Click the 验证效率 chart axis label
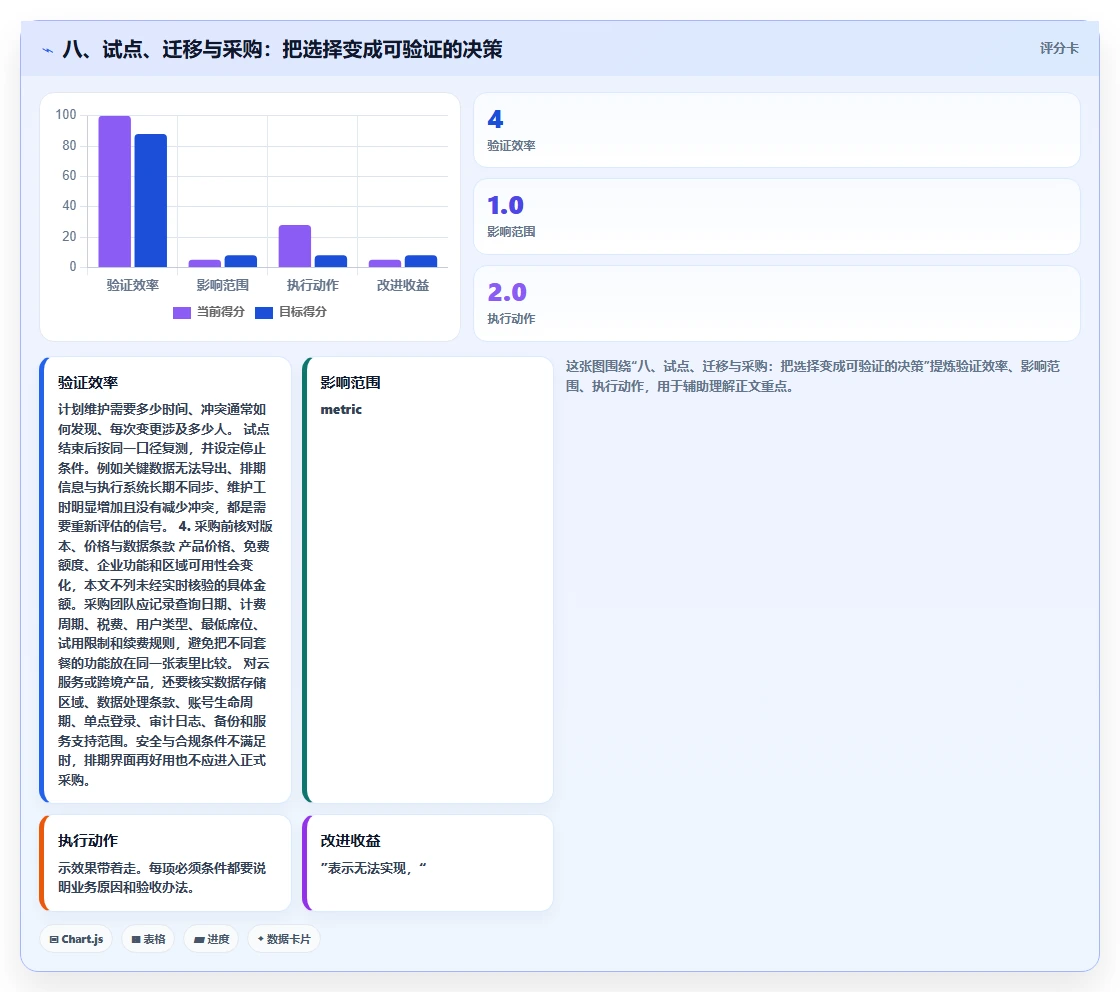 point(133,285)
